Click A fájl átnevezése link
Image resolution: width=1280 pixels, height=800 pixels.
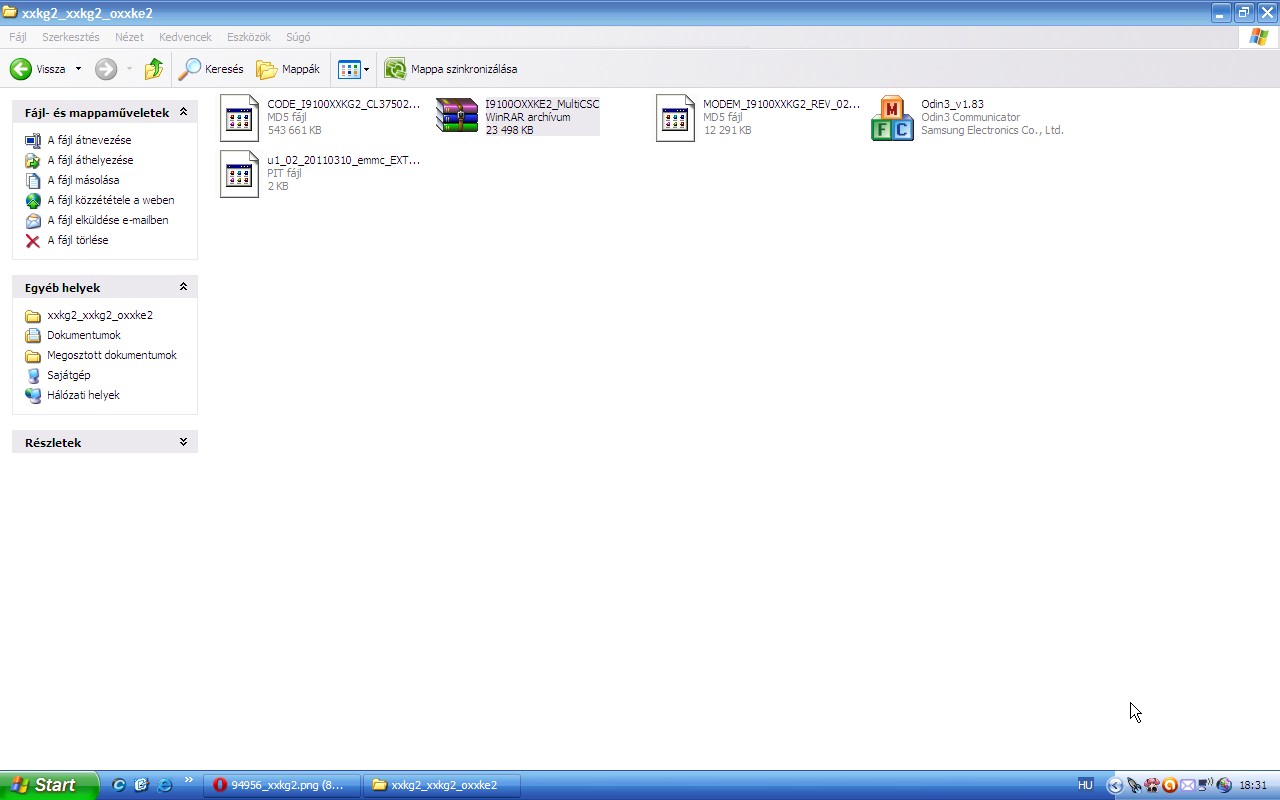[89, 140]
